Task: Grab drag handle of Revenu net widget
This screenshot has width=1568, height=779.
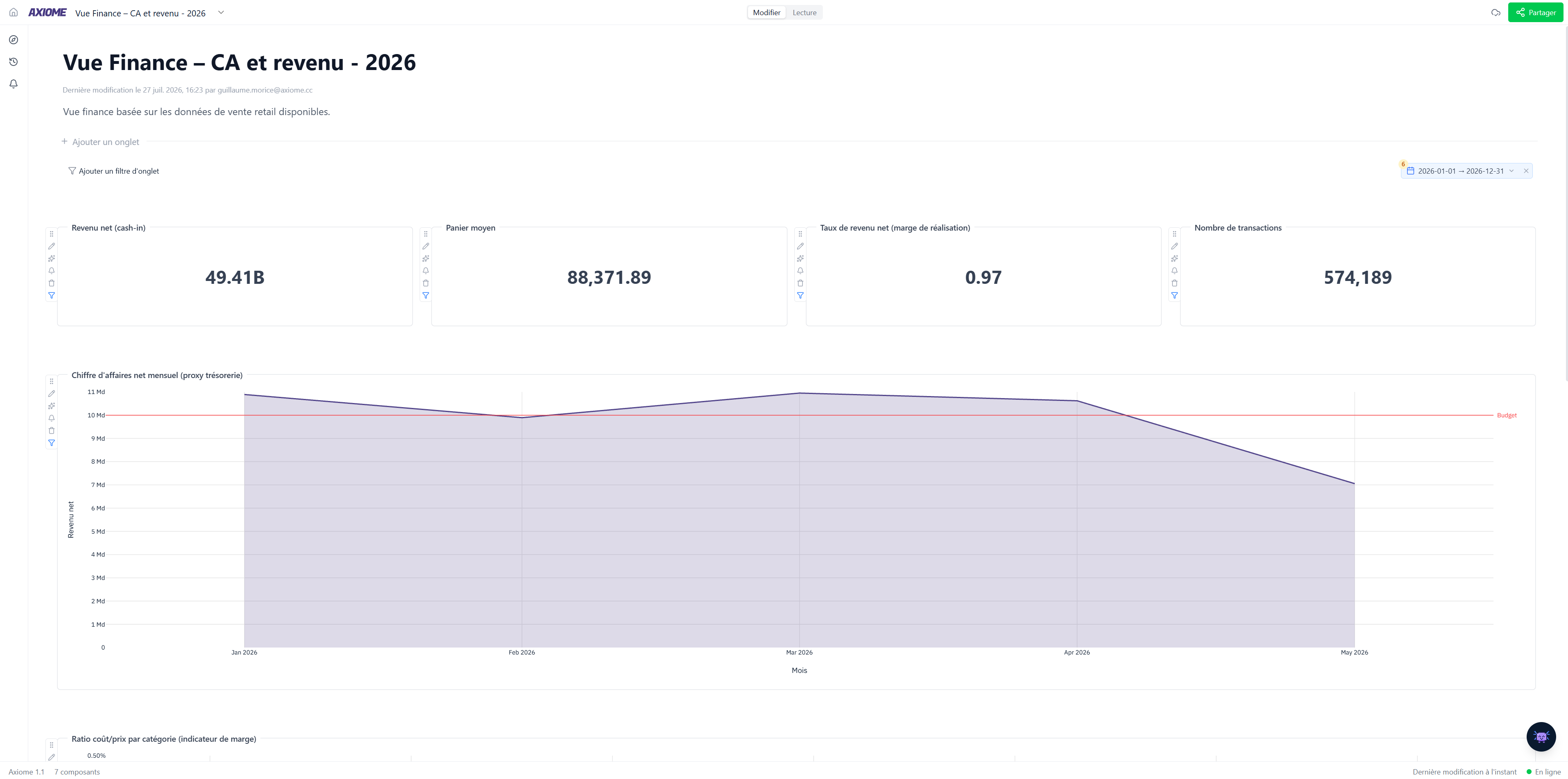Action: coord(51,234)
